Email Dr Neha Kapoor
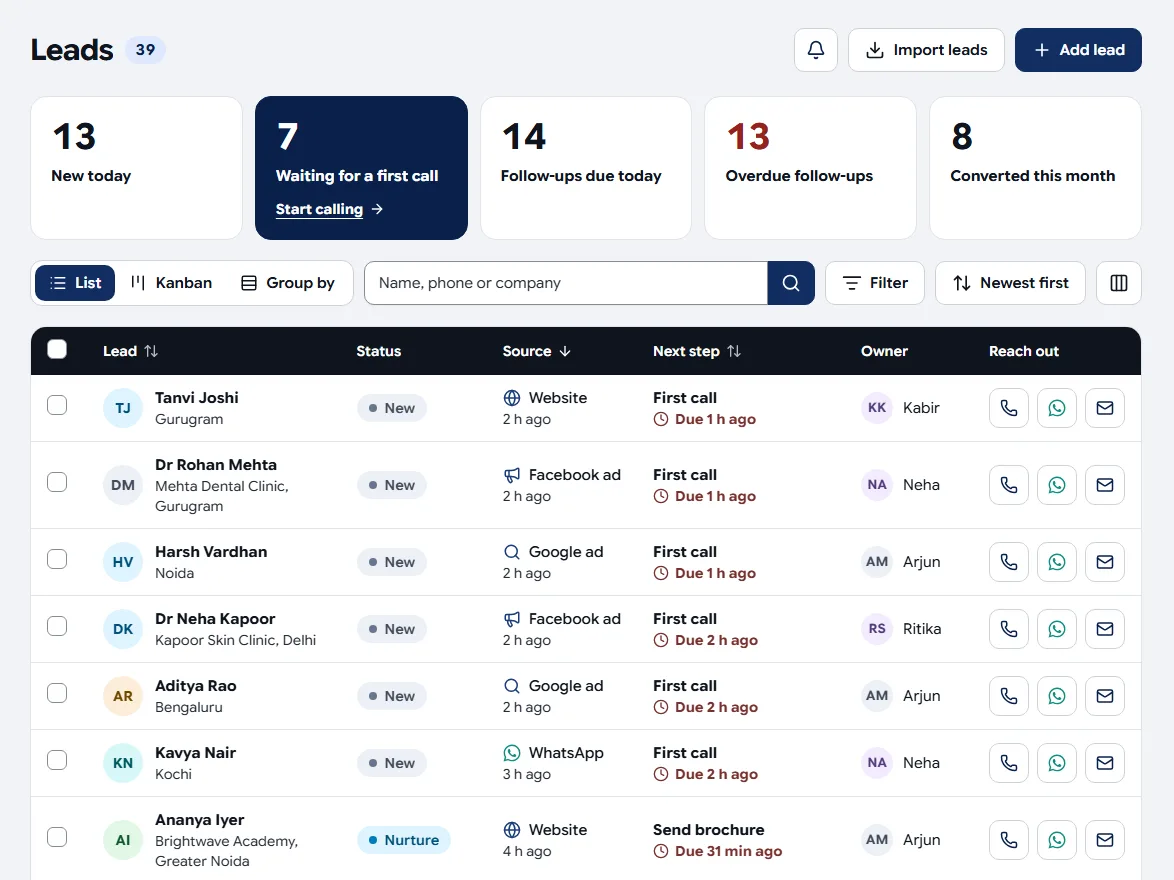Viewport: 1174px width, 880px height. coord(1104,629)
